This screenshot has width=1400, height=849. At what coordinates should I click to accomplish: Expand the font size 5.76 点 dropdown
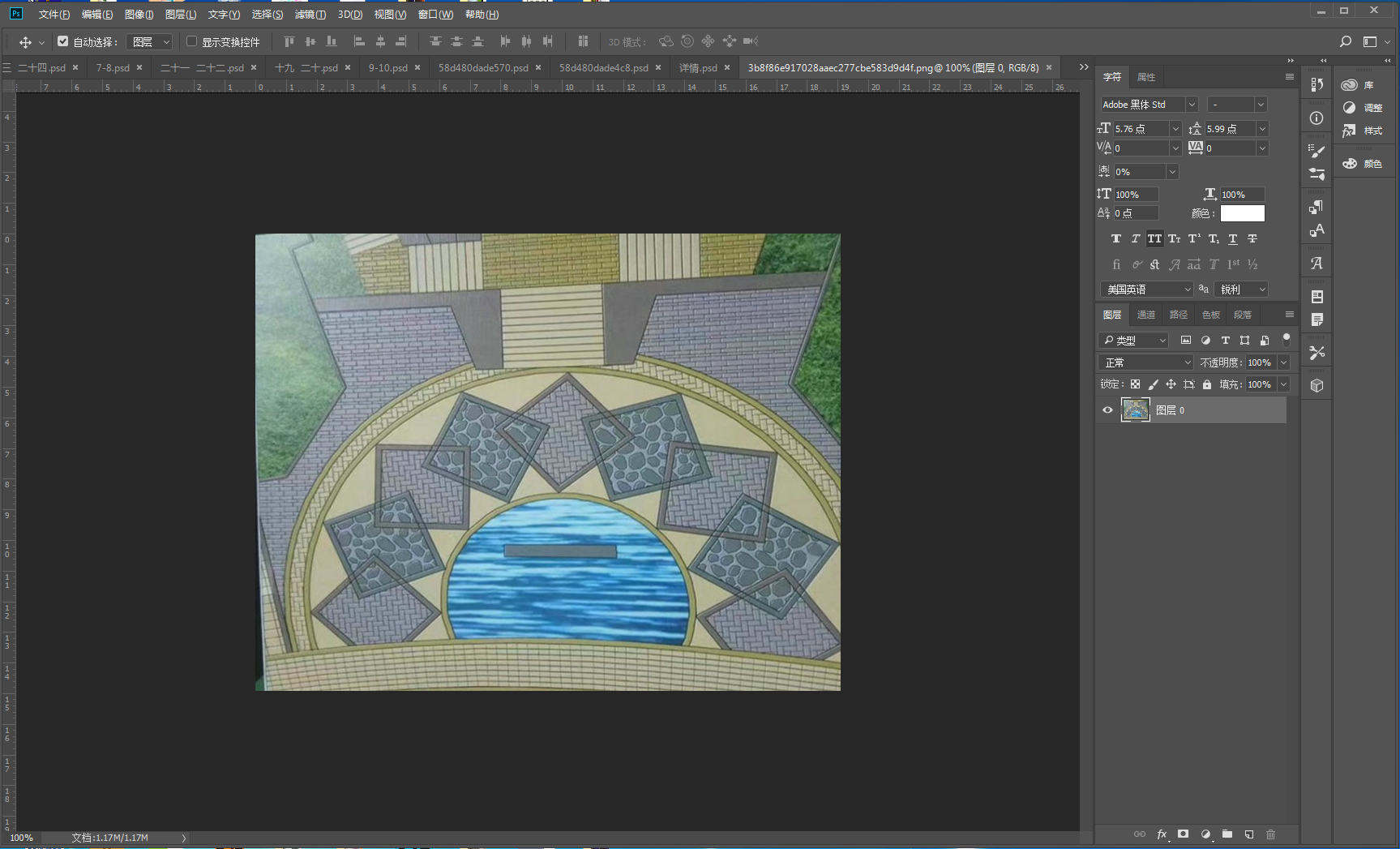coord(1175,129)
